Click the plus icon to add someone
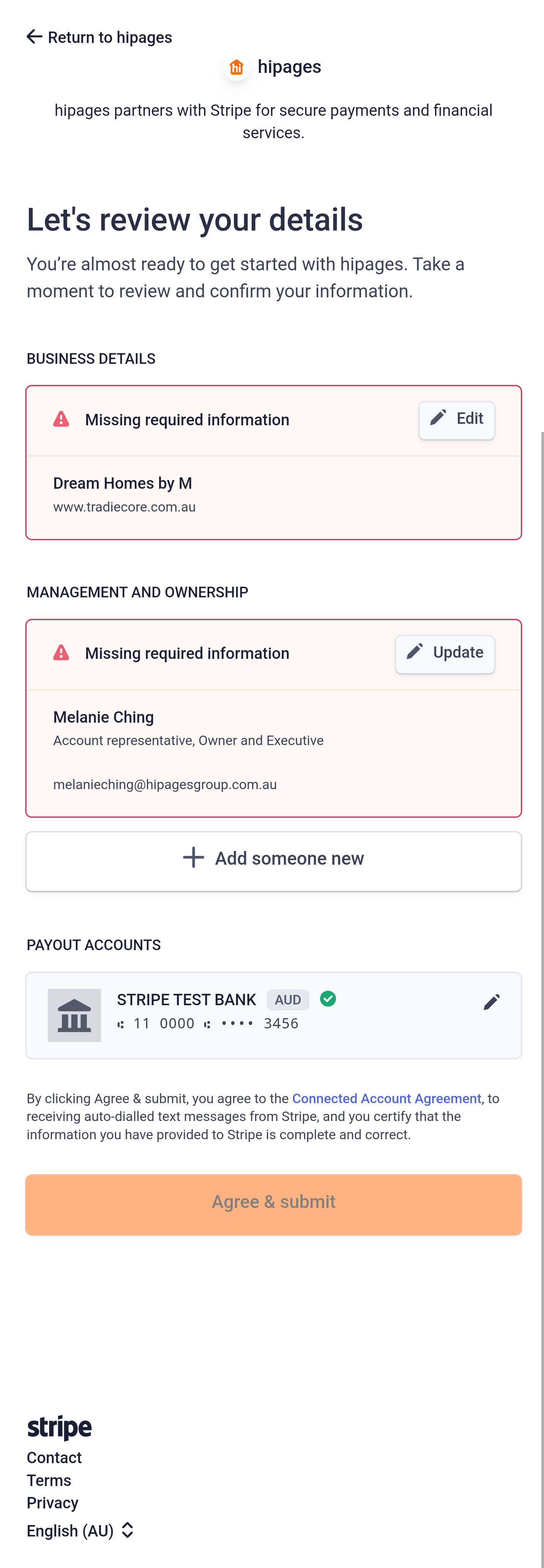544x1568 pixels. (194, 857)
